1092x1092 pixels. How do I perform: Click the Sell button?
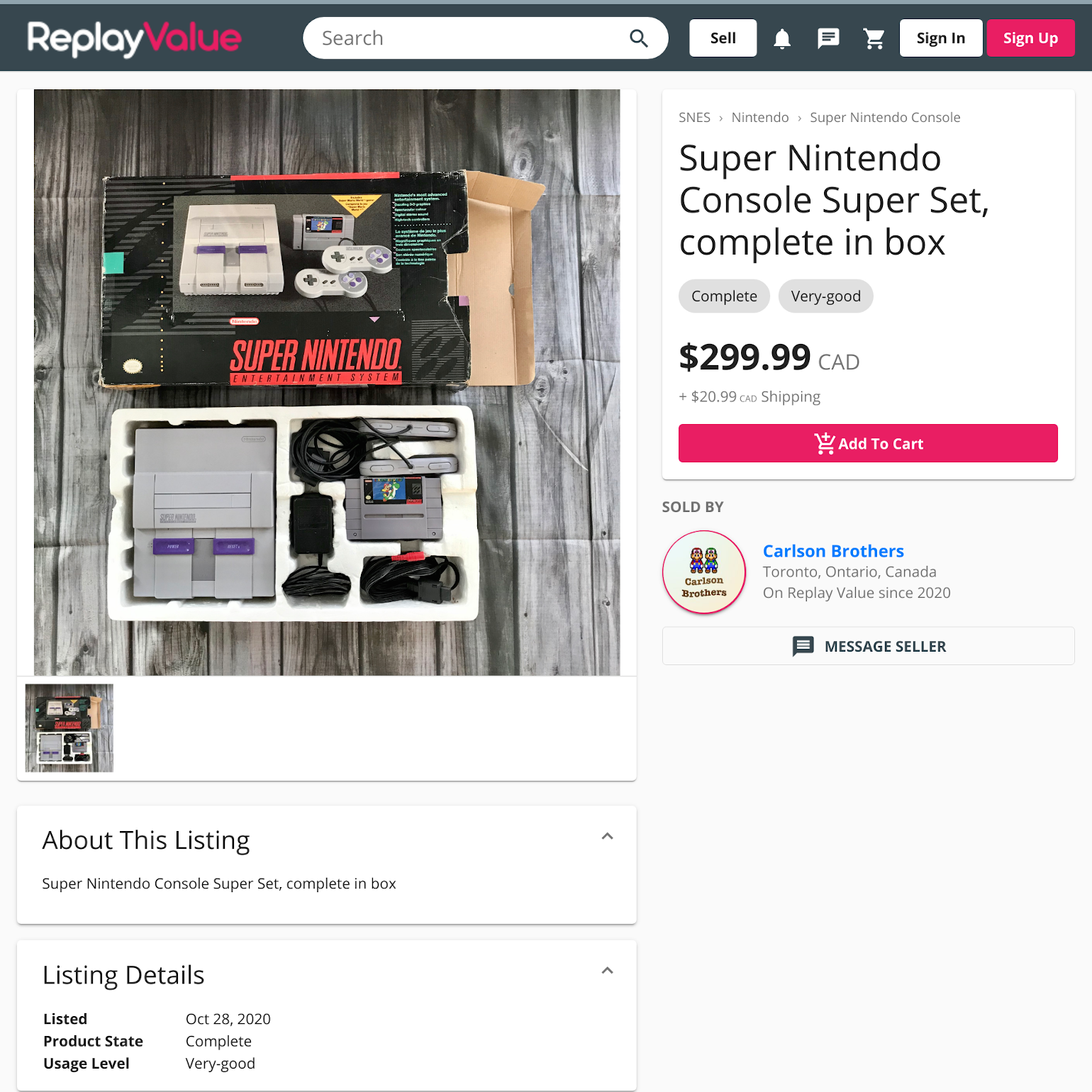tap(723, 38)
